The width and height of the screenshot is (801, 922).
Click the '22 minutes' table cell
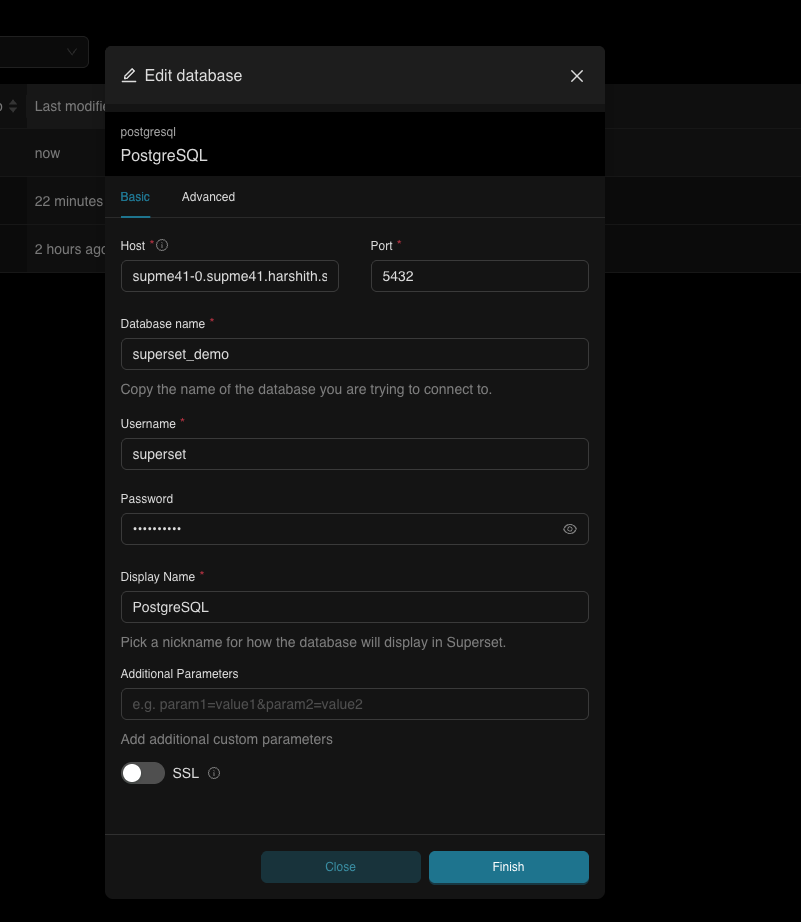(69, 201)
